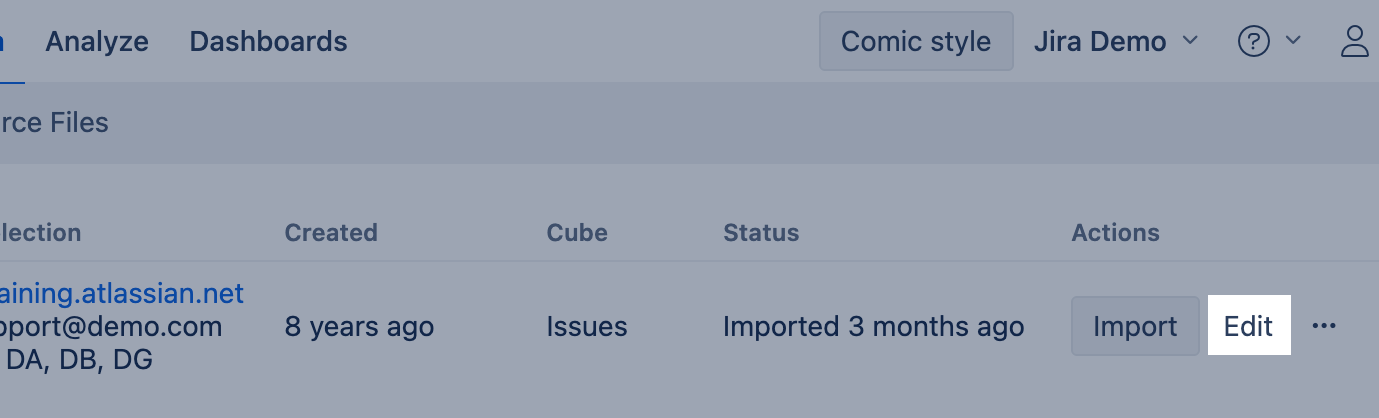Select the 'Imported 3 months ago' status text
The width and height of the screenshot is (1379, 418).
[873, 326]
